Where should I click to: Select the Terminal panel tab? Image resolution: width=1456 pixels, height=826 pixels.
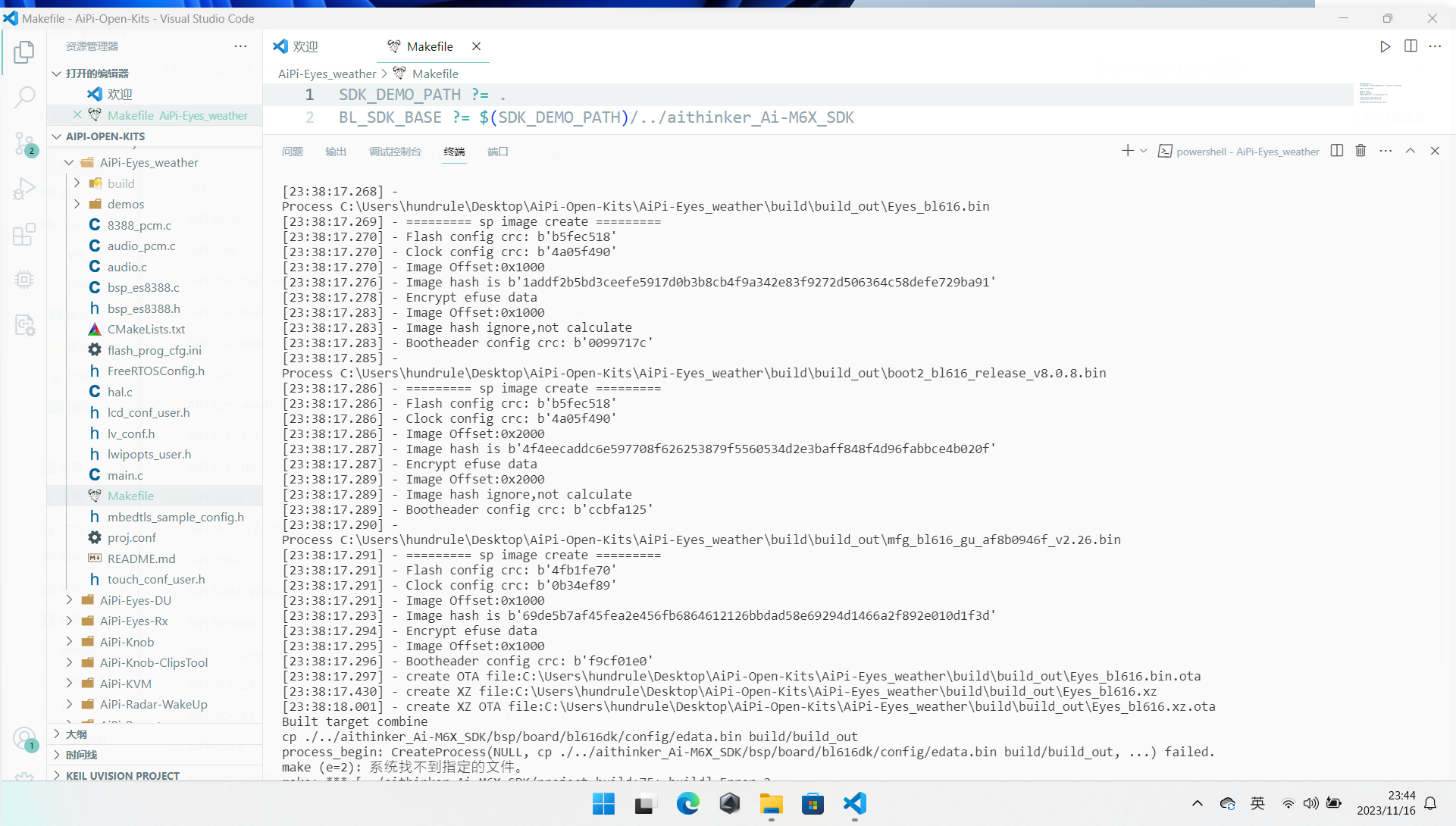coord(454,152)
